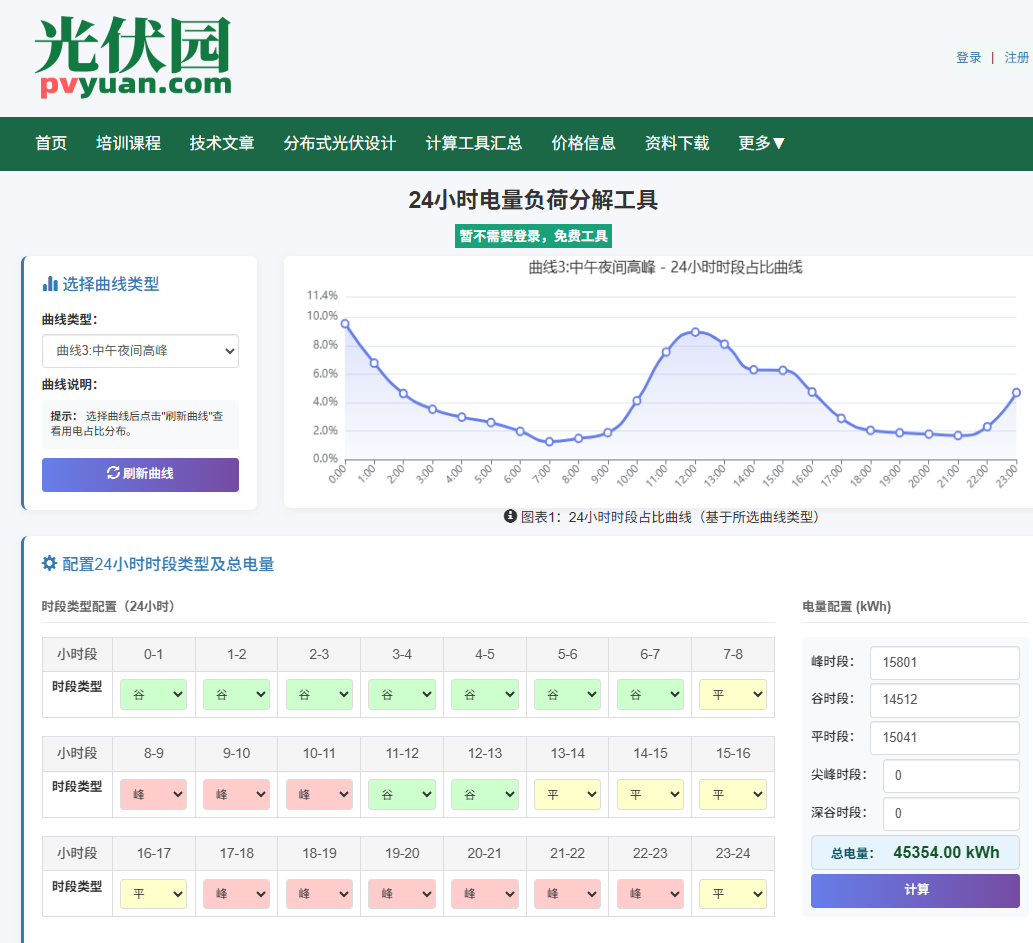Click the 光伏园 pvyuan.com logo
The width and height of the screenshot is (1033, 943).
tap(133, 57)
